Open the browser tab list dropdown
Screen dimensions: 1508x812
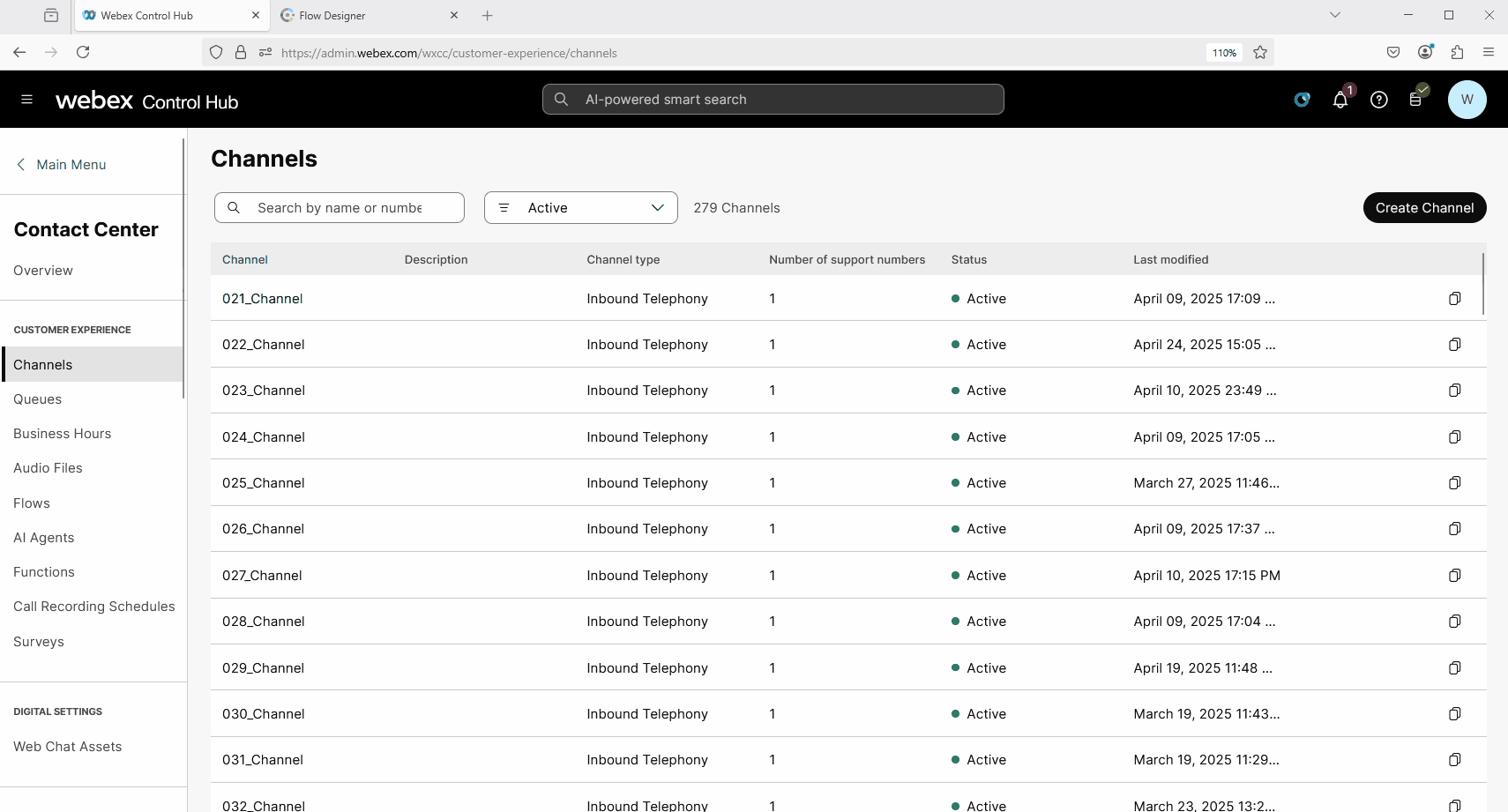click(1334, 15)
